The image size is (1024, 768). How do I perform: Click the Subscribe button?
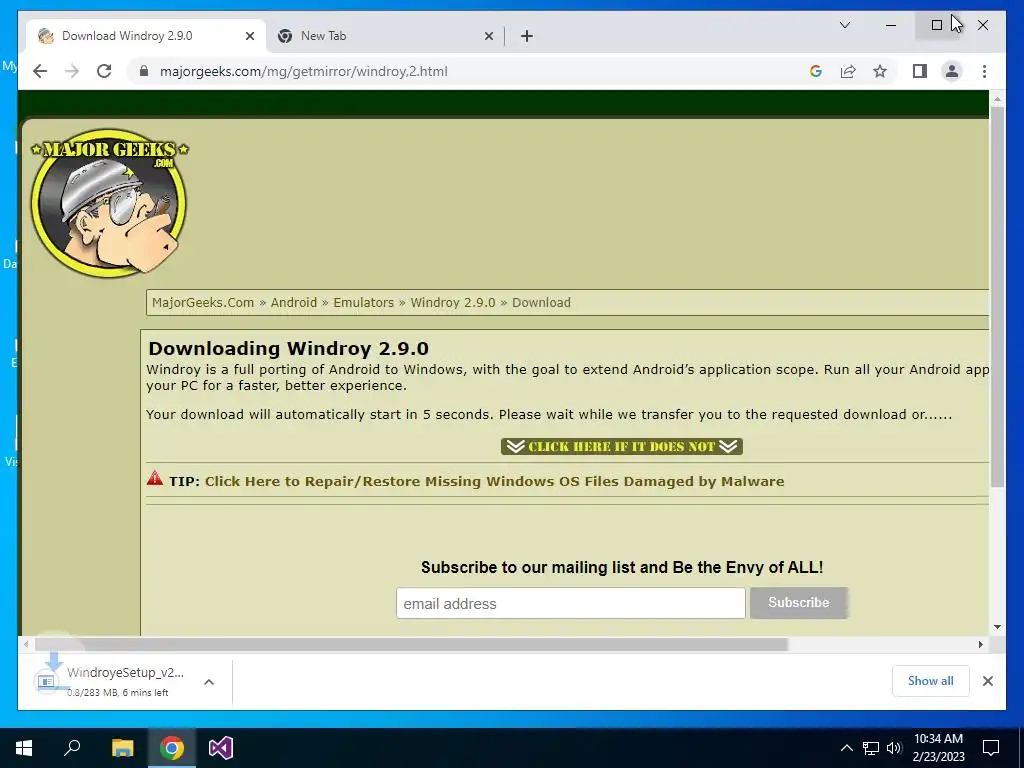[799, 603]
